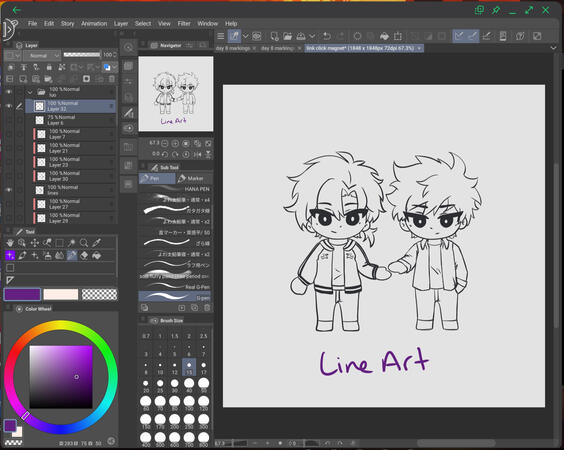Toggle visibility of the lines layer
564x450 pixels.
pyautogui.click(x=9, y=190)
